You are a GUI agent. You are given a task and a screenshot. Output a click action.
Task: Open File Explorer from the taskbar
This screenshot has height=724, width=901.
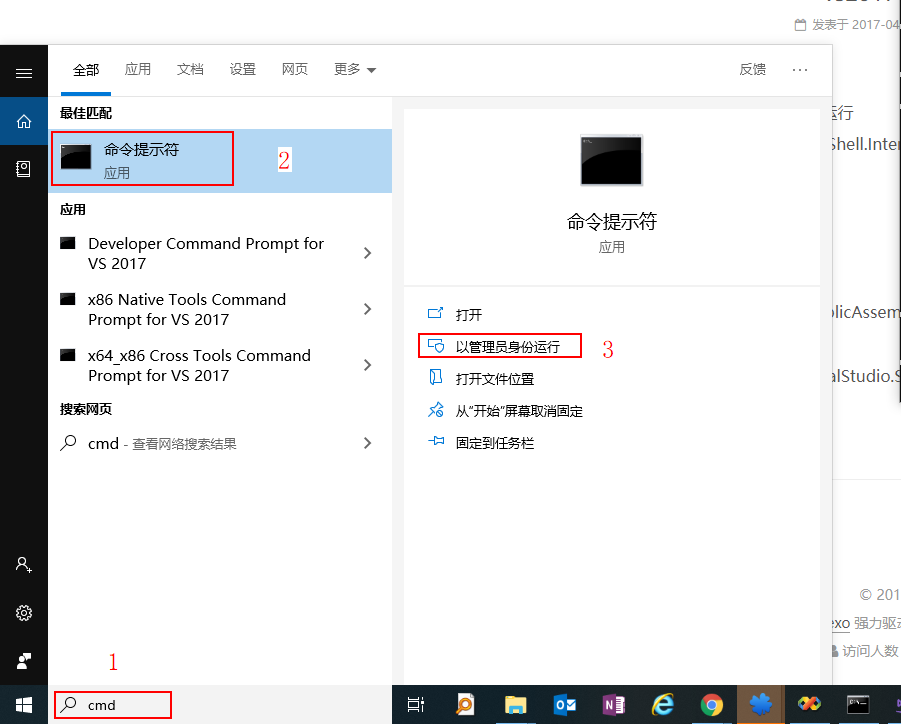(x=516, y=704)
